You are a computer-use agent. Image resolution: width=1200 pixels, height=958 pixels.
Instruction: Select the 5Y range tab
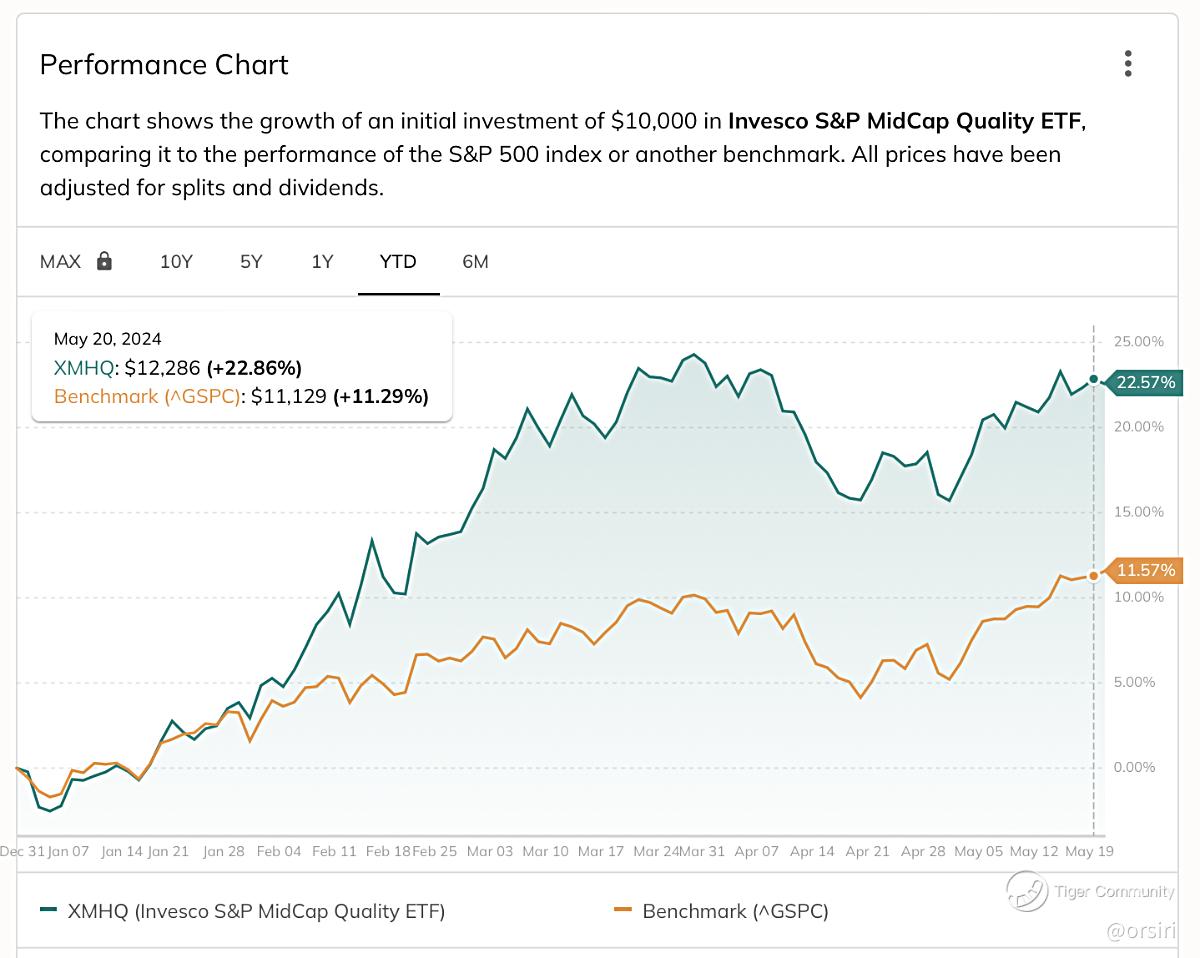click(251, 262)
